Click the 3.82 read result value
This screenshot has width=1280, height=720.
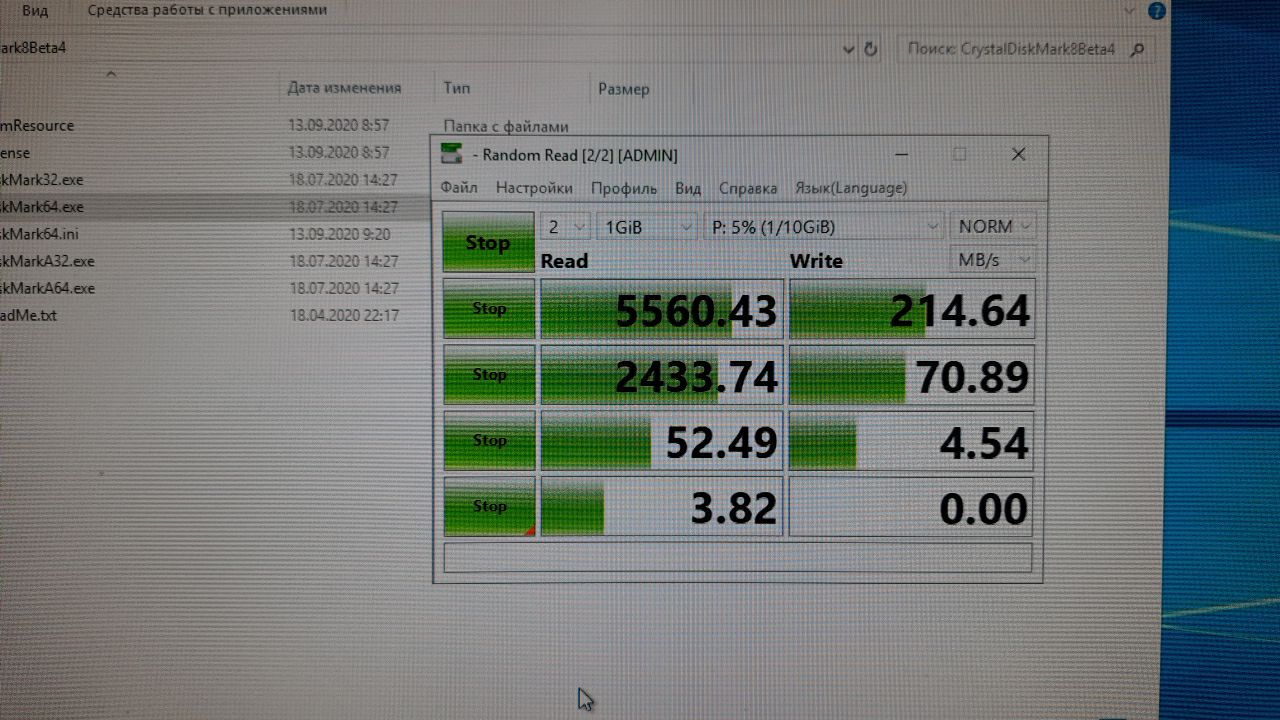click(x=734, y=509)
